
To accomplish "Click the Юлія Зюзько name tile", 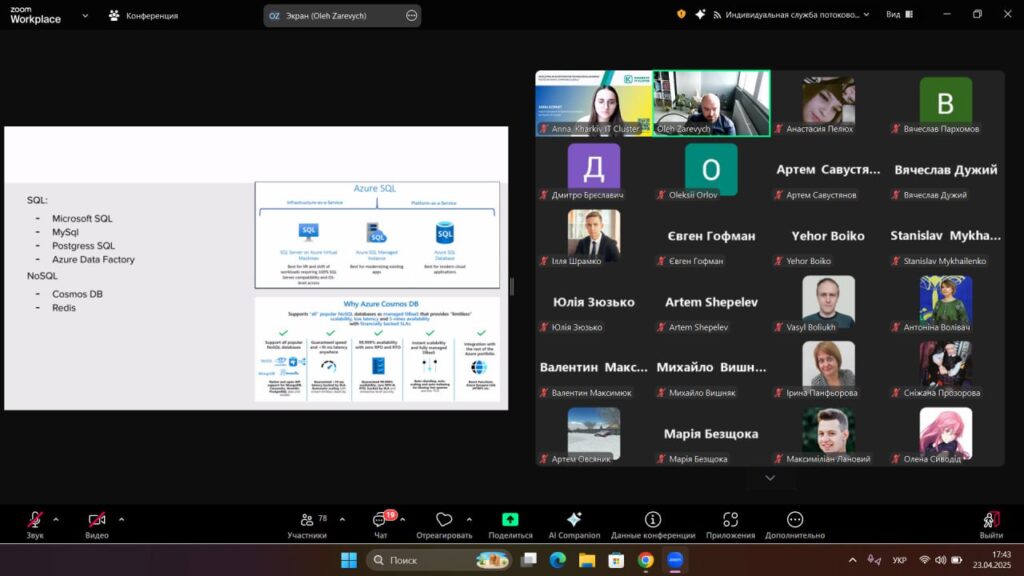I will (594, 301).
